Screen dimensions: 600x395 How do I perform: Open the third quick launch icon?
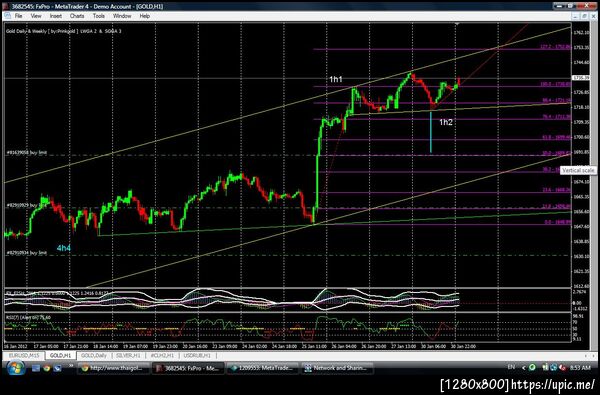57,369
